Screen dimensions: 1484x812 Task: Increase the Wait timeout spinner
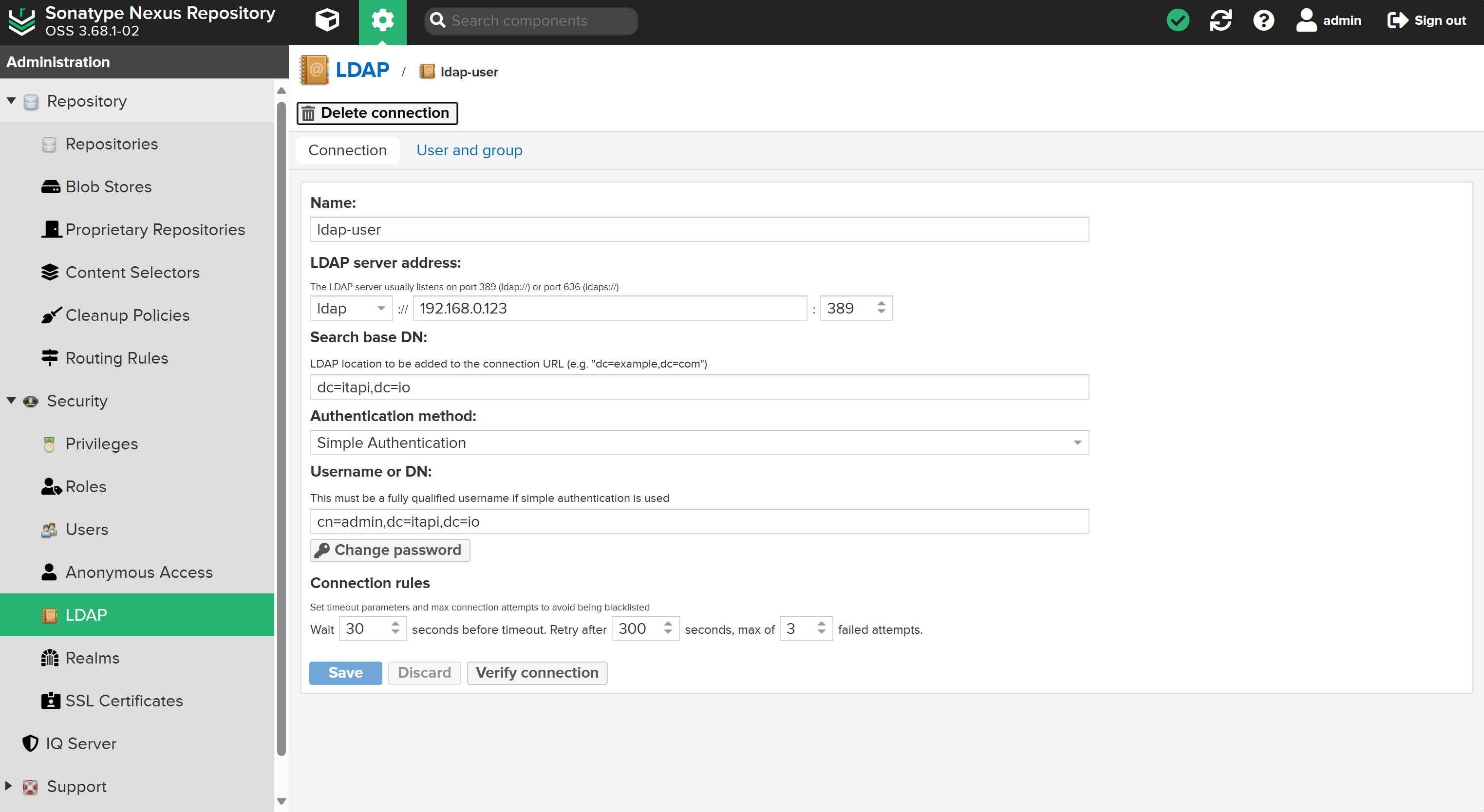click(x=395, y=624)
